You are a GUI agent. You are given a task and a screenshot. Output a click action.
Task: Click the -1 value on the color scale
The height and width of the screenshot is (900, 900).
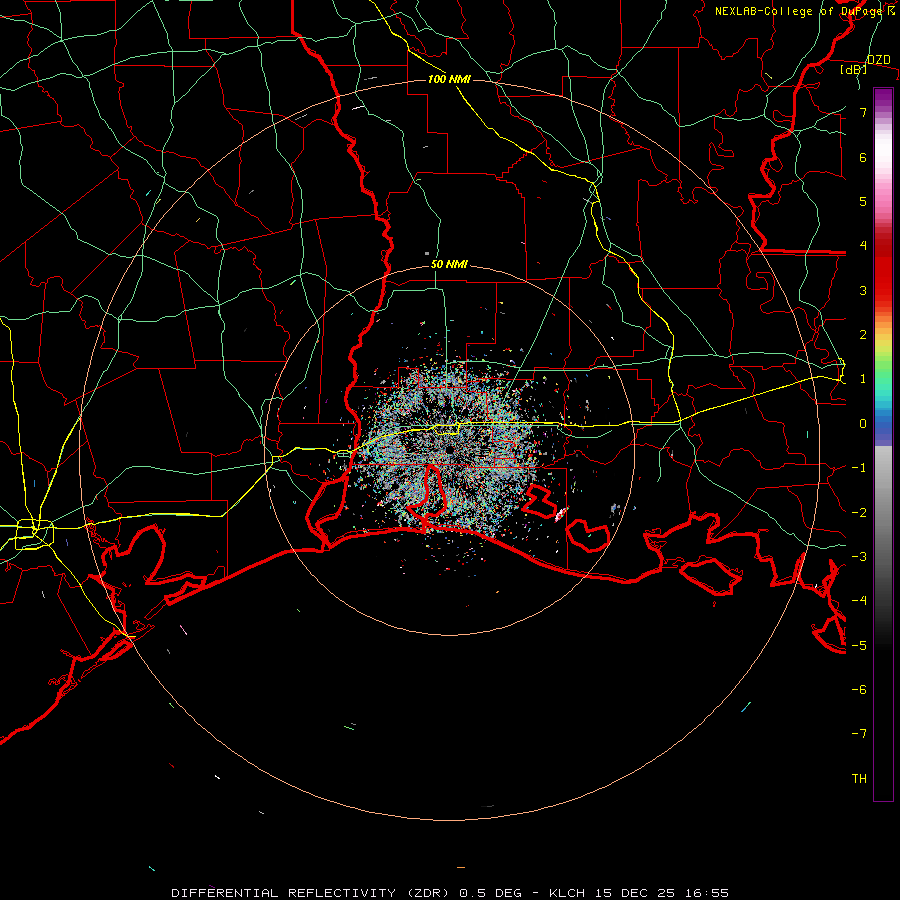[x=859, y=468]
